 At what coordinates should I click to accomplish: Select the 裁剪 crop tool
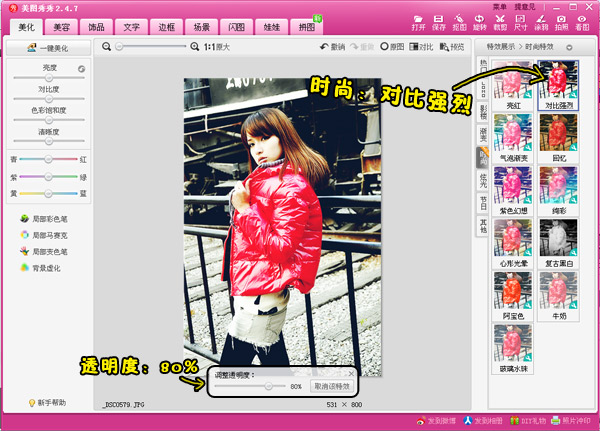coord(500,23)
